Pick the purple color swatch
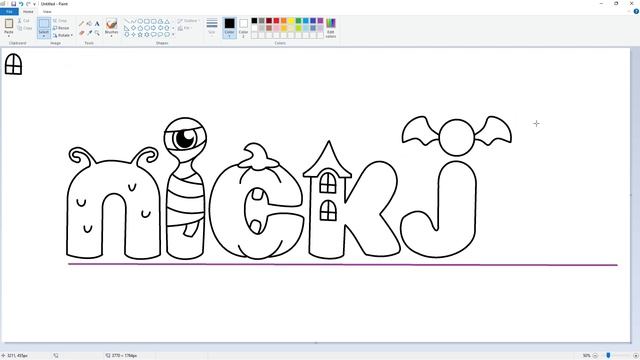The image size is (640, 360). point(320,21)
